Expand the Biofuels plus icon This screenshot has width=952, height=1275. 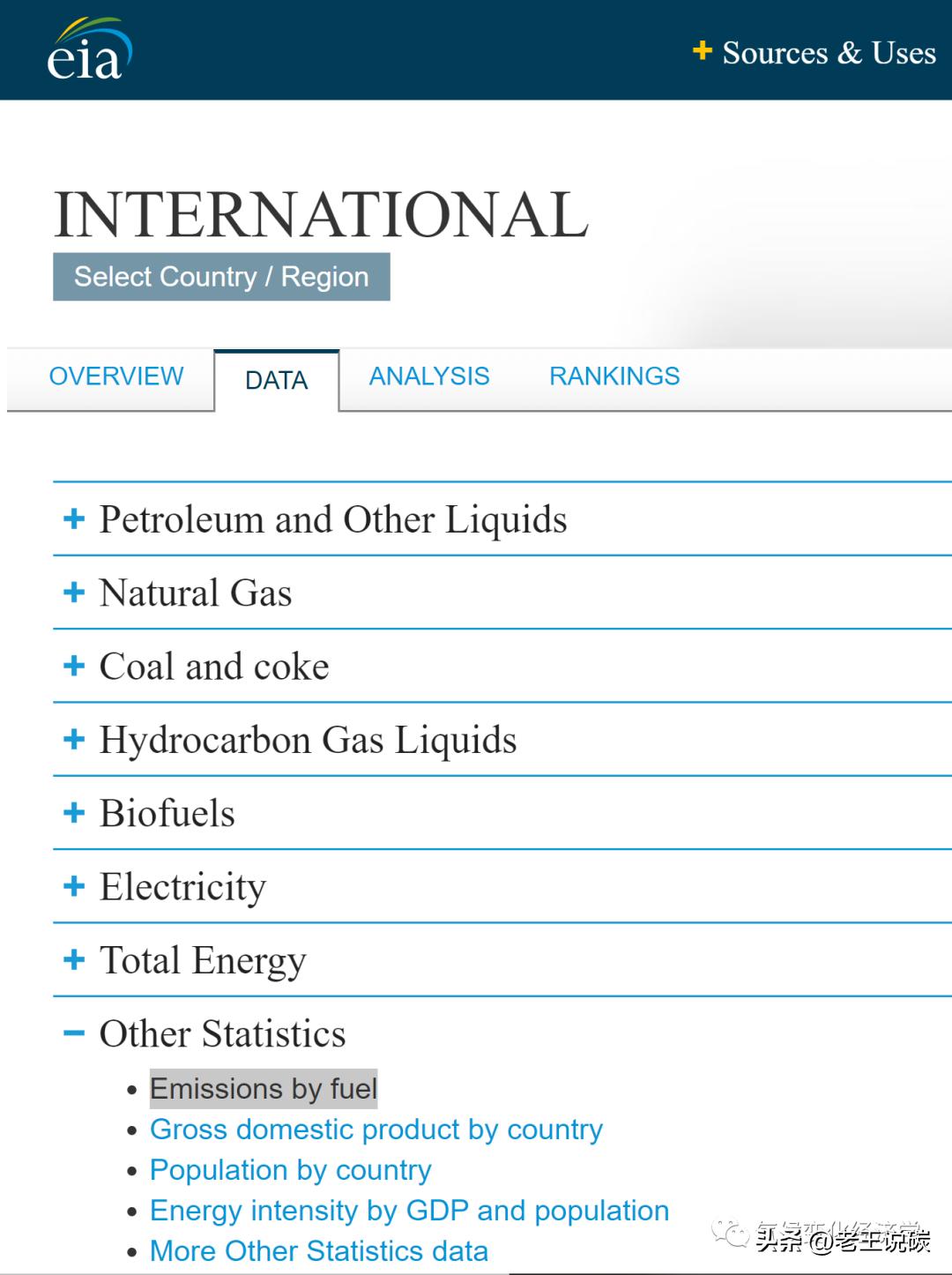74,812
